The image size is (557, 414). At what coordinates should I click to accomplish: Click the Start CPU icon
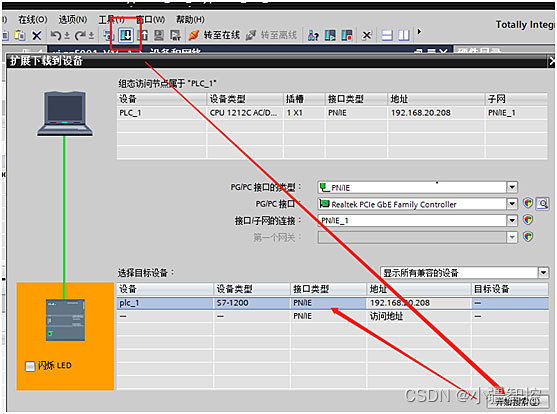(x=330, y=35)
